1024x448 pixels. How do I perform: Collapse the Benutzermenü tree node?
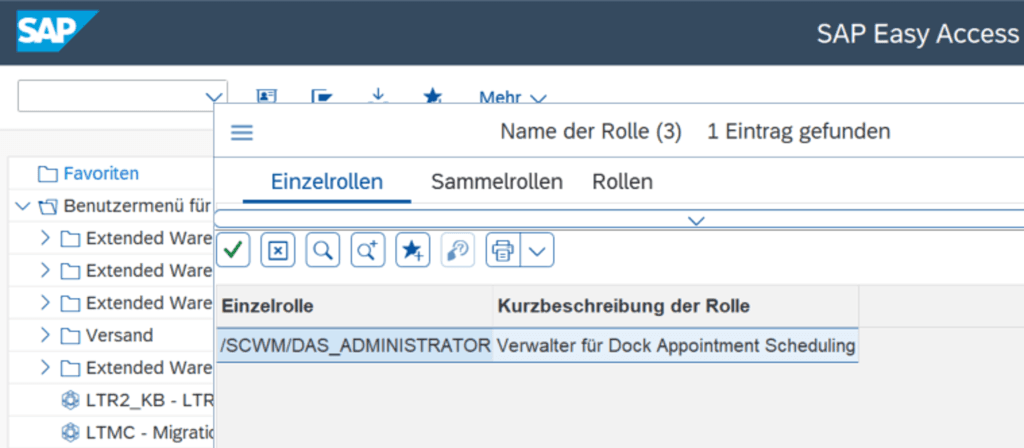(22, 206)
